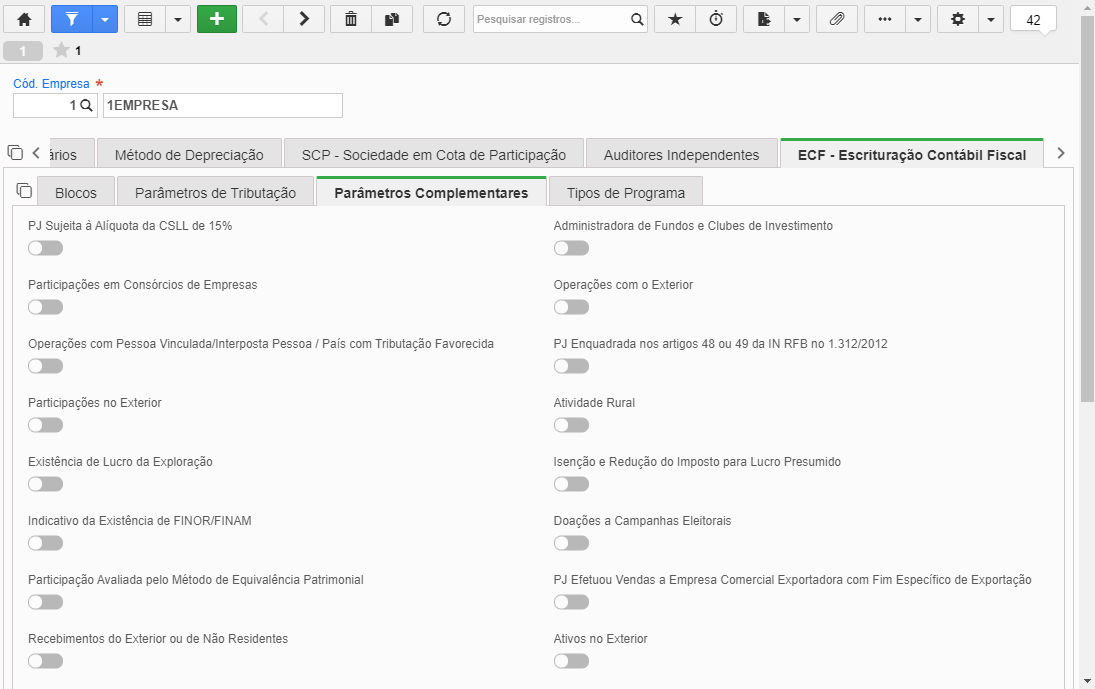Switch to the Blocos sub-tab
The image size is (1095, 689).
(76, 193)
